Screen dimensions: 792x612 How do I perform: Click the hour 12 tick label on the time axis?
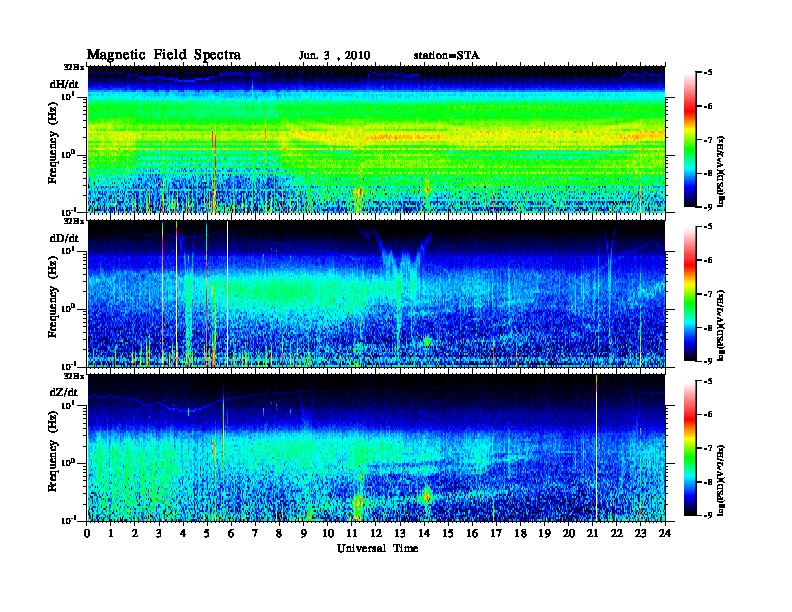376,533
